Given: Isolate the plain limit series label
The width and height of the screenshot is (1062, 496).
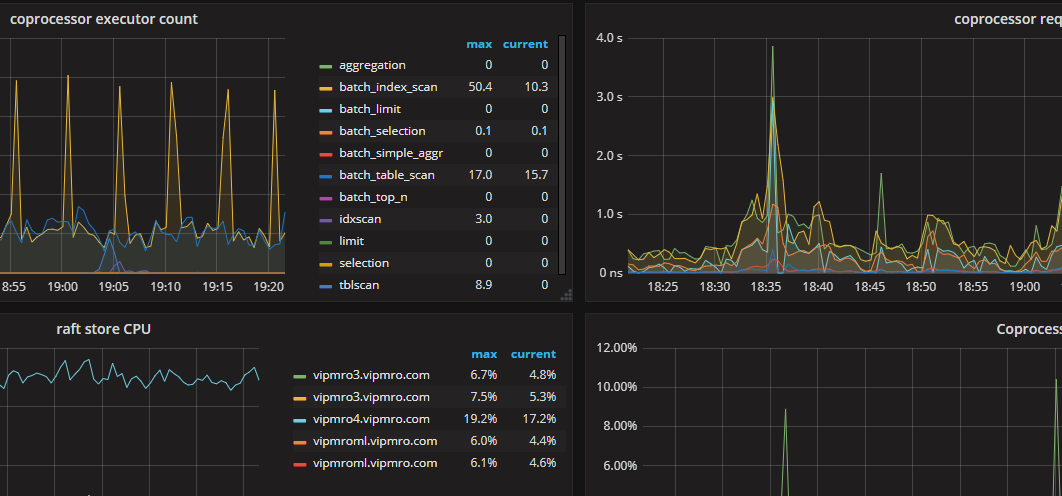Looking at the screenshot, I should (x=352, y=241).
